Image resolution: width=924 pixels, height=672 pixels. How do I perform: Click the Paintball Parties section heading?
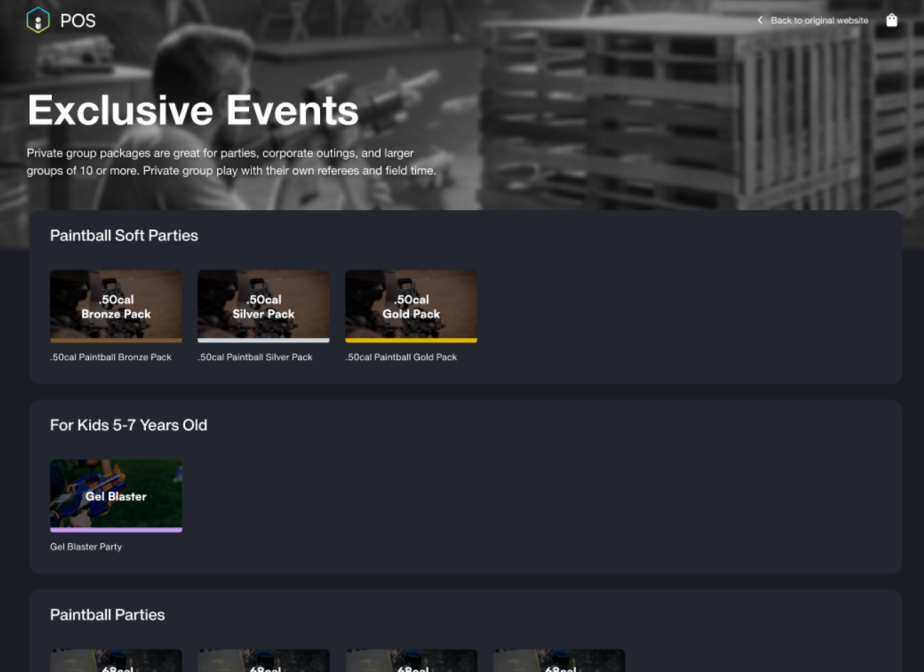107,615
